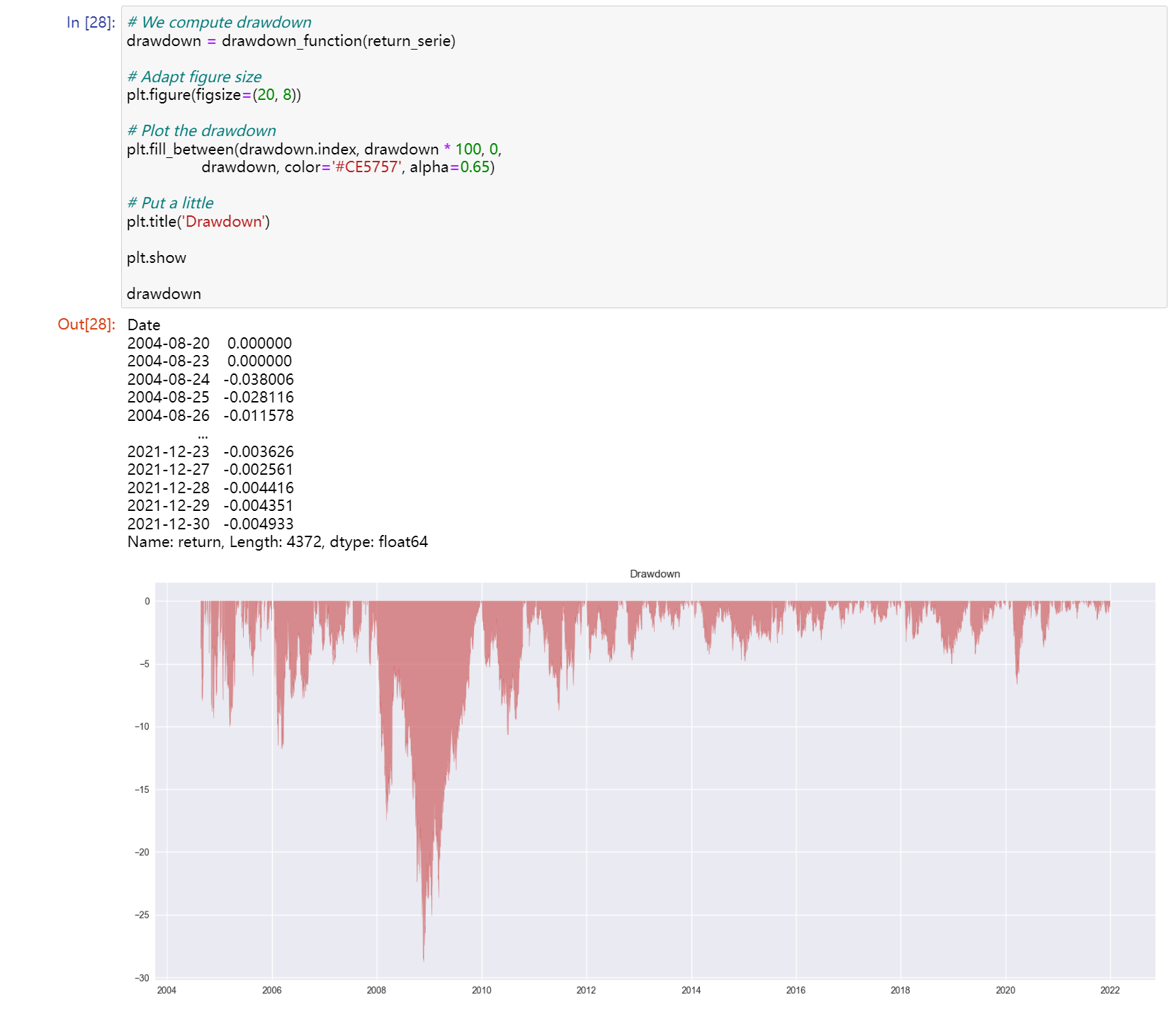
Task: Click the value -0.028116
Action: click(x=259, y=398)
